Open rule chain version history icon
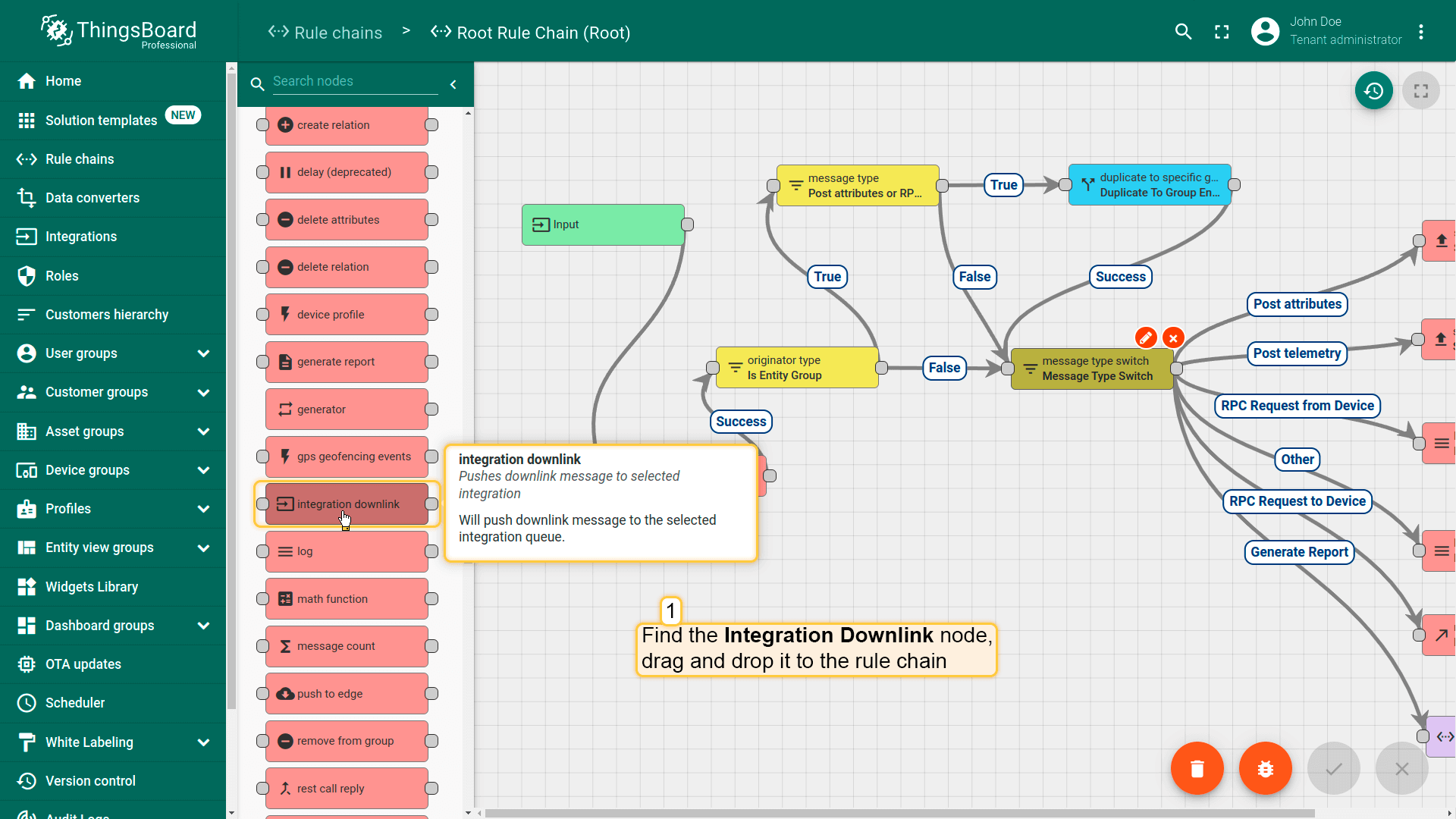This screenshot has width=1456, height=819. pos(1373,91)
